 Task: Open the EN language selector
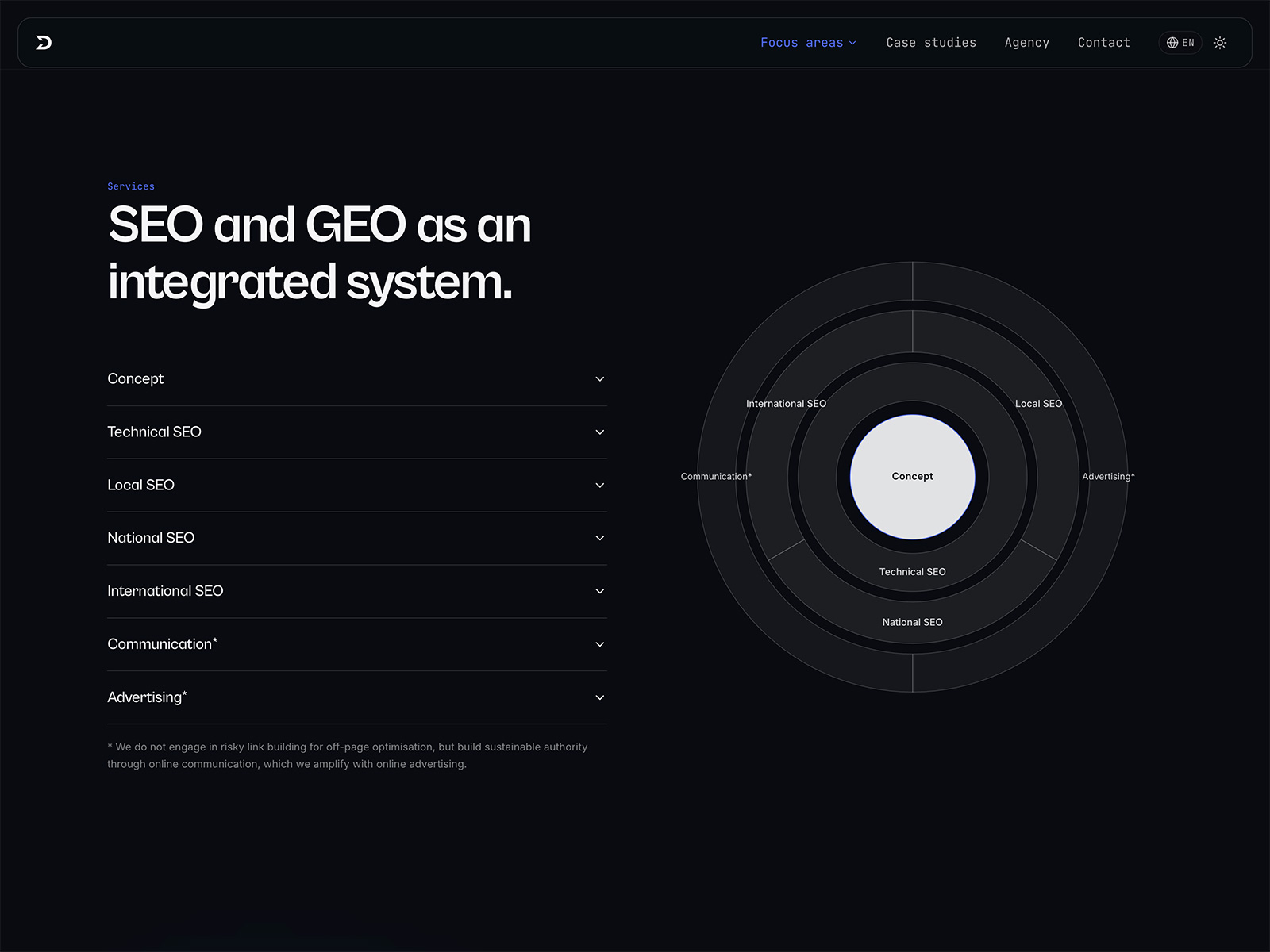click(1180, 43)
